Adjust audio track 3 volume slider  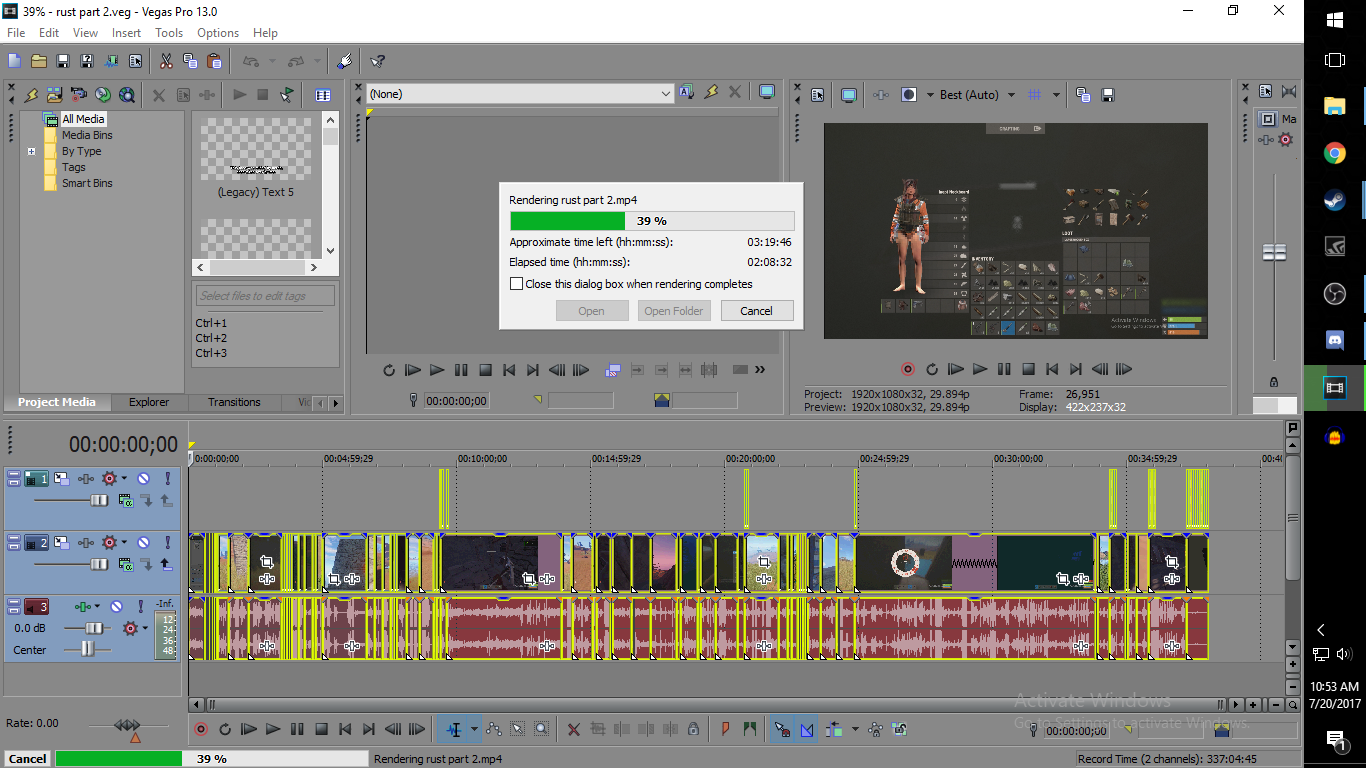[x=94, y=628]
